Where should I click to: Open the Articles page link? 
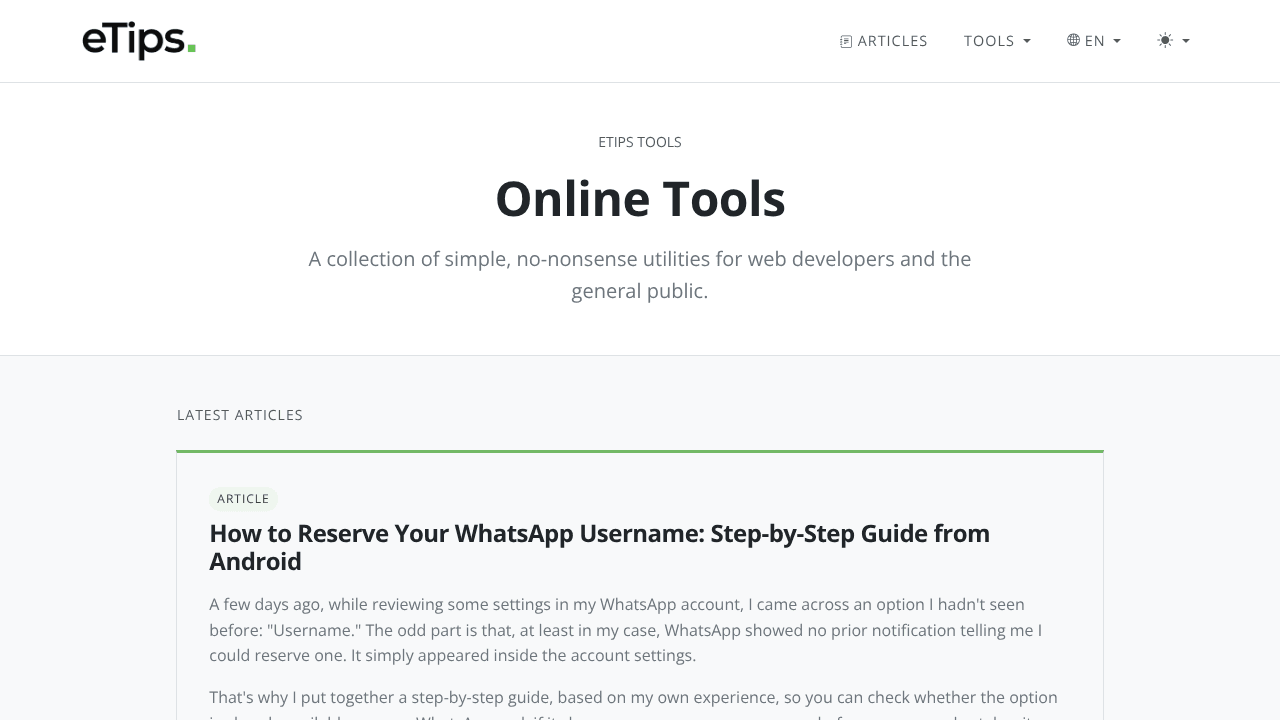coord(884,41)
